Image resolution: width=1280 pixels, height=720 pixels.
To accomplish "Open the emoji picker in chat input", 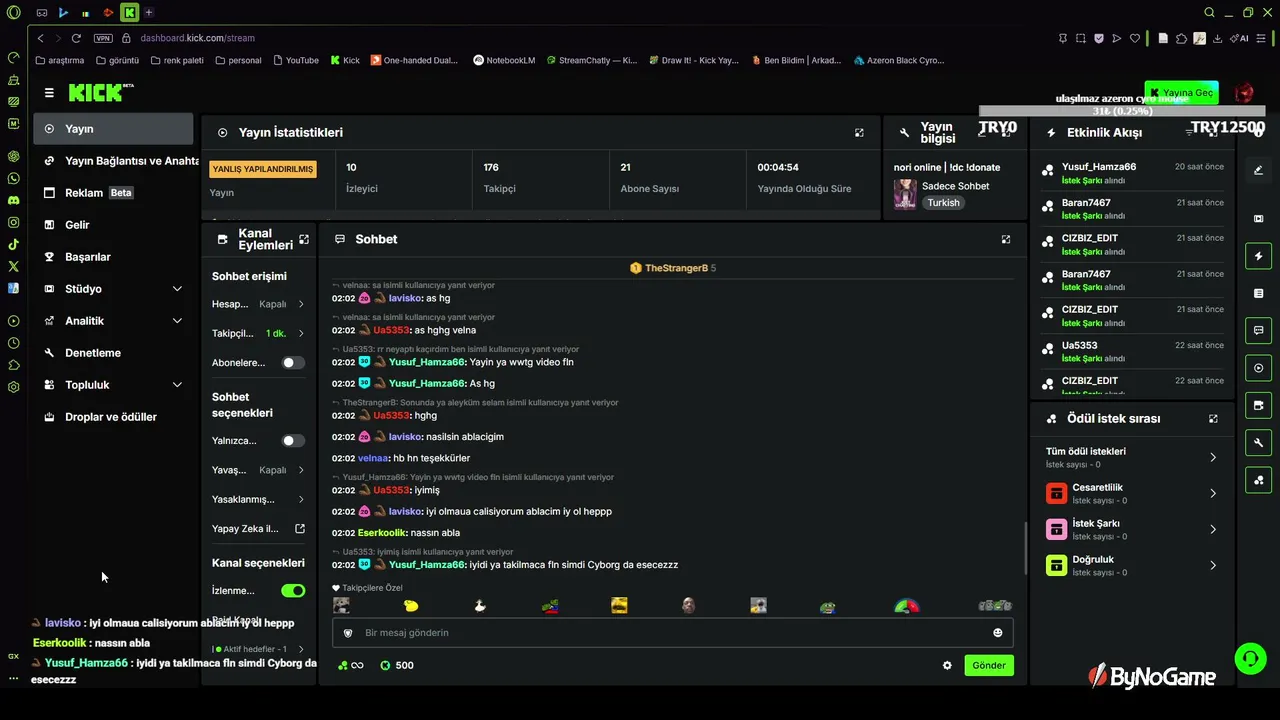I will 997,633.
